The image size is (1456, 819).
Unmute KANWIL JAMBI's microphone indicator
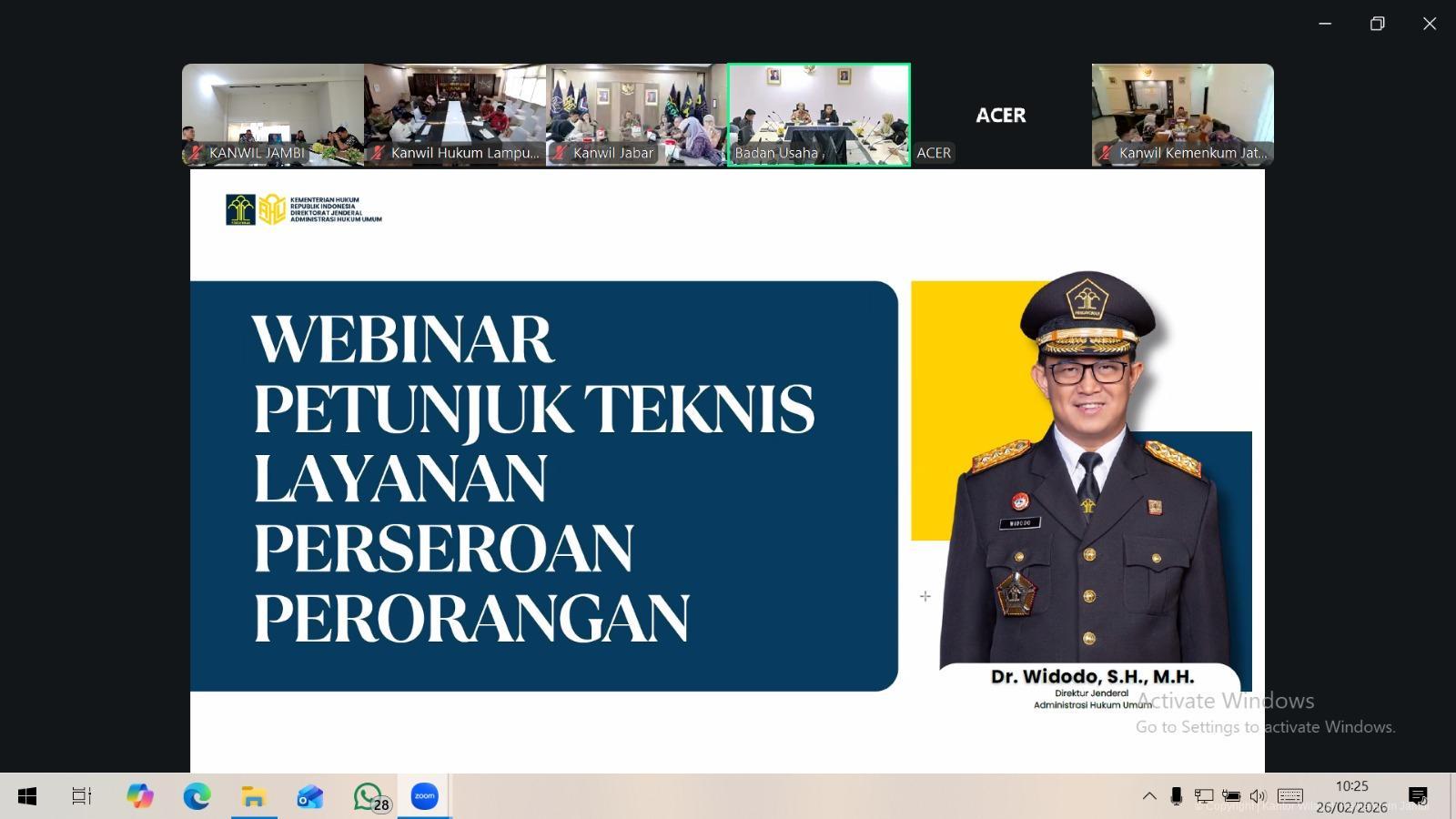194,153
